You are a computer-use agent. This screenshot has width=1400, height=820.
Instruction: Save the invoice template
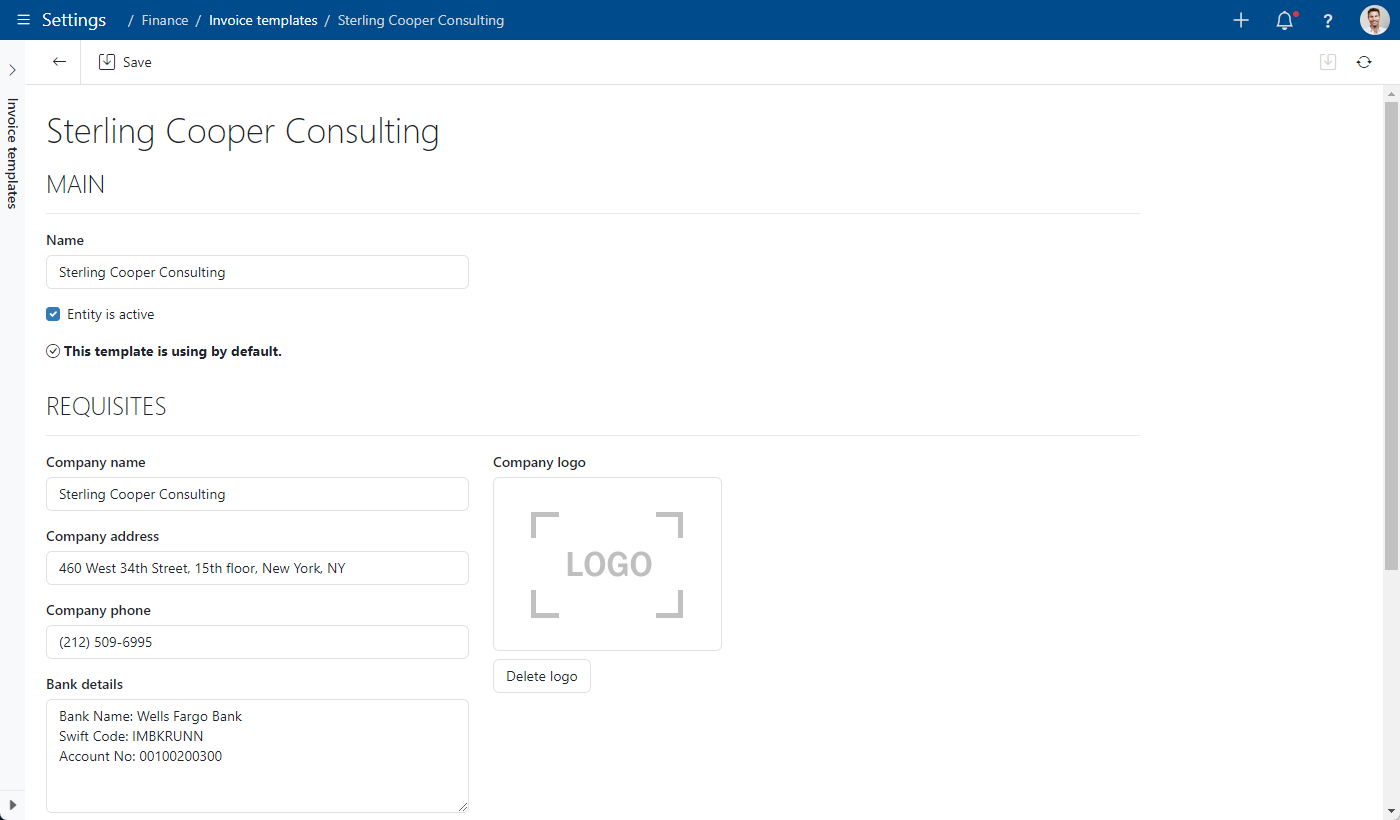tap(125, 62)
